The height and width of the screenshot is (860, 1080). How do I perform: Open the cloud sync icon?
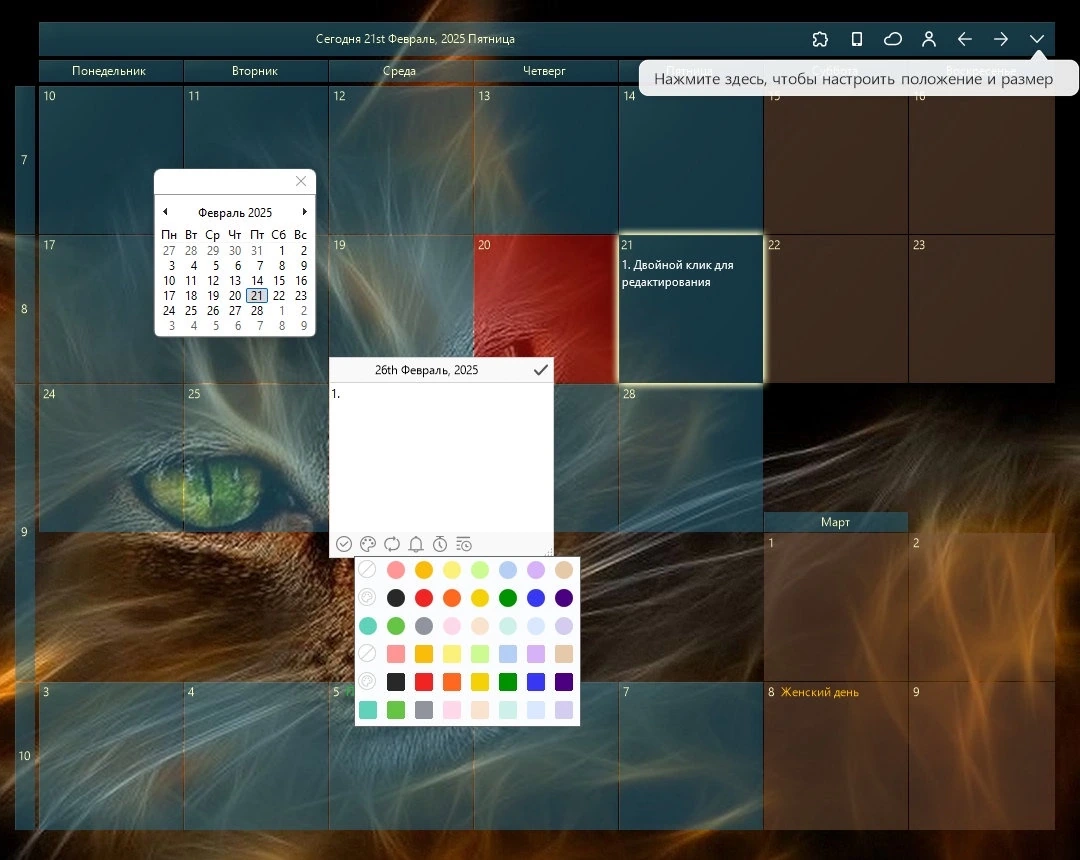893,39
